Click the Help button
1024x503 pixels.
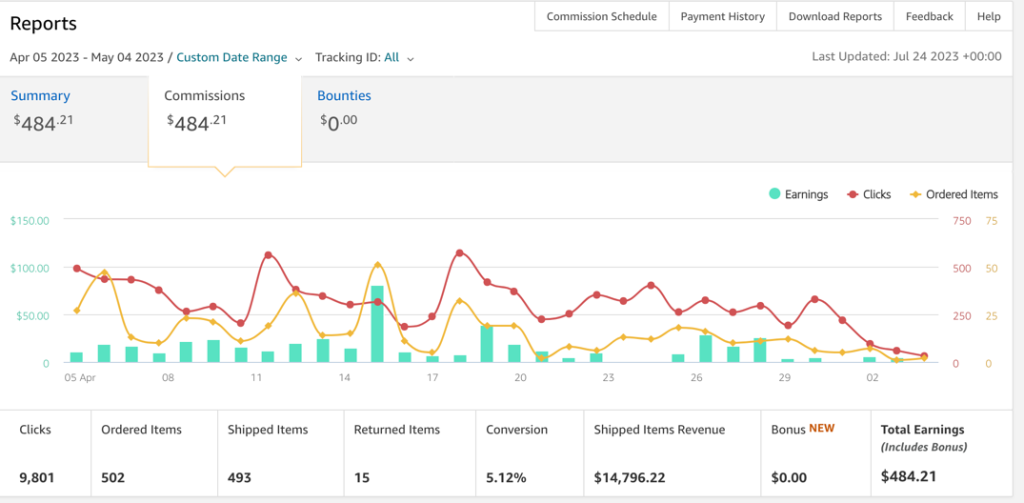pyautogui.click(x=988, y=16)
